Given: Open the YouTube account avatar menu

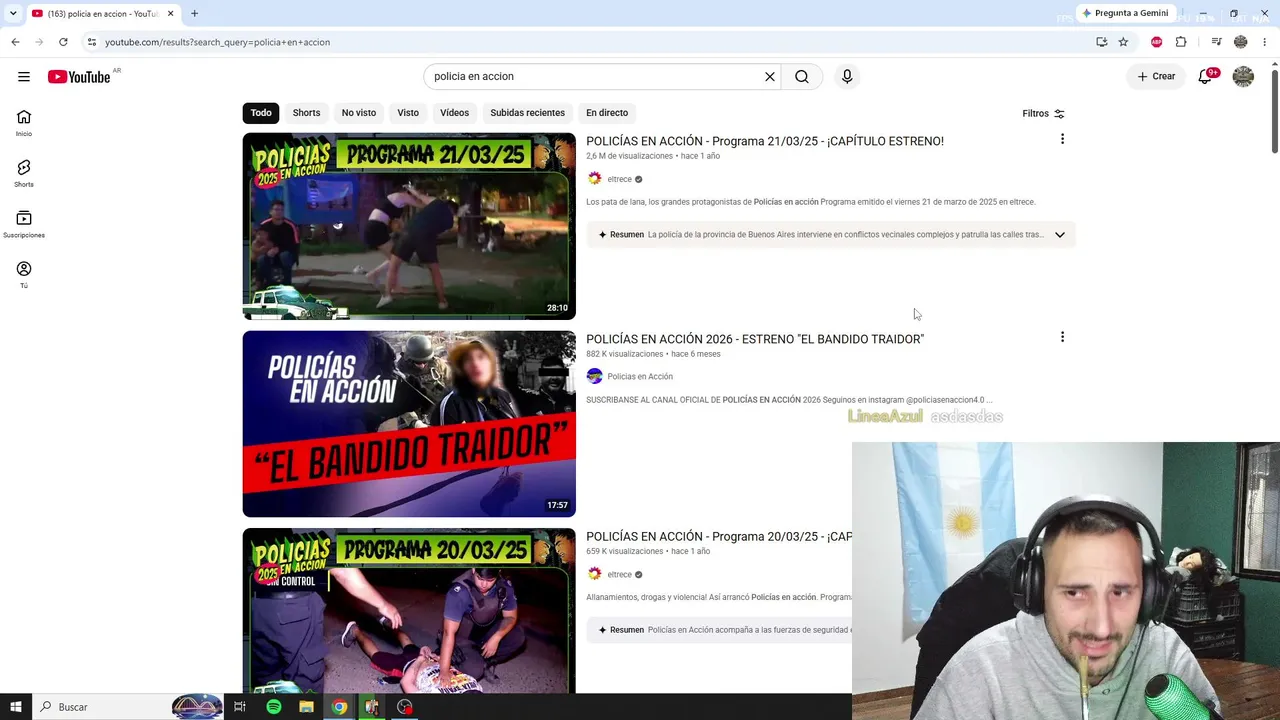Looking at the screenshot, I should pyautogui.click(x=1243, y=77).
